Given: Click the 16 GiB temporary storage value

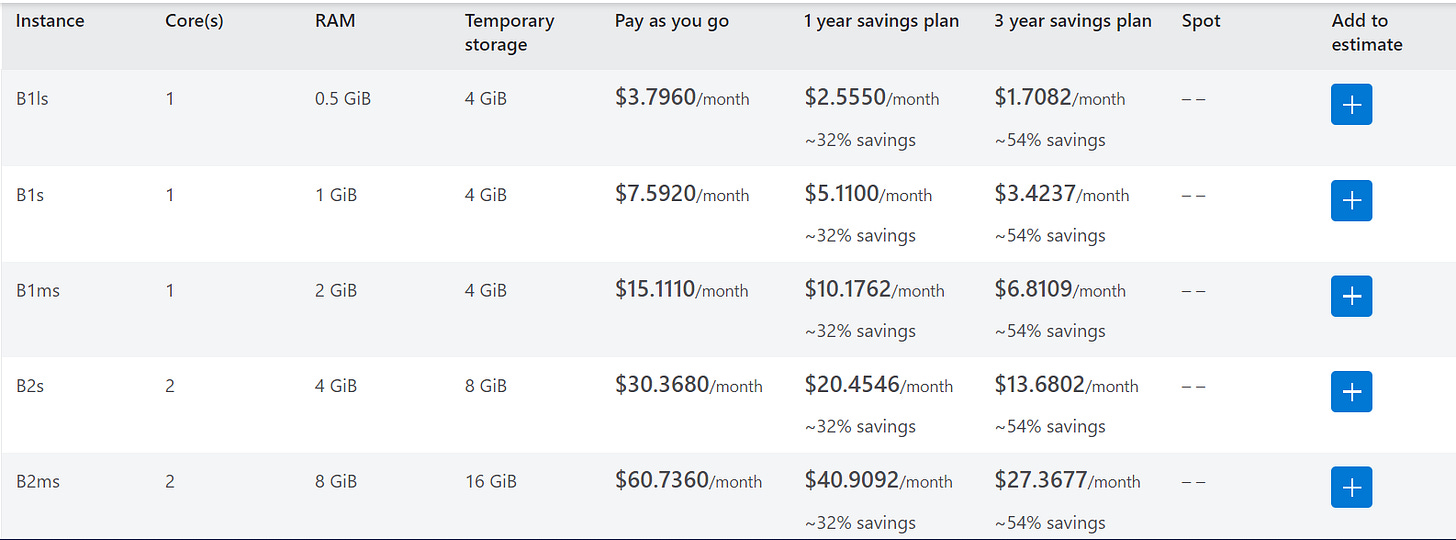Looking at the screenshot, I should point(490,481).
